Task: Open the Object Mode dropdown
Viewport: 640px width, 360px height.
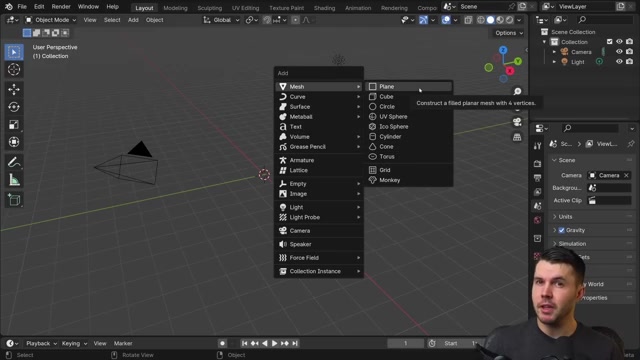Action: click(51, 20)
